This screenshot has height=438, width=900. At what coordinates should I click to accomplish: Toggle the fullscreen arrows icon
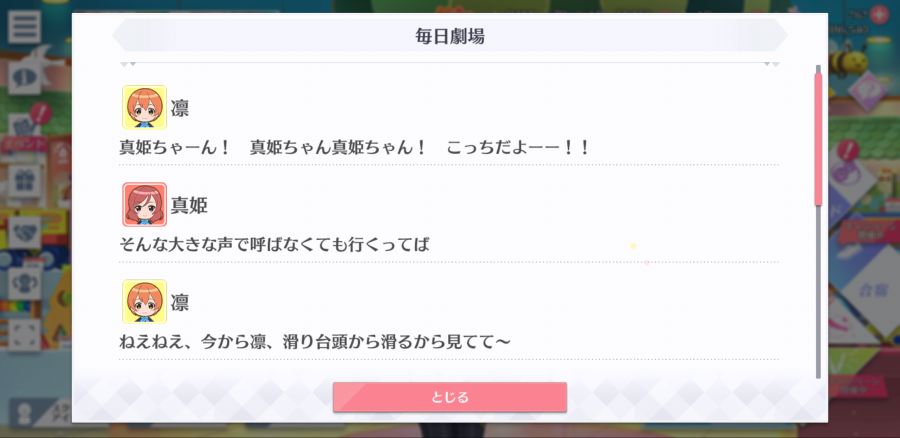click(24, 335)
